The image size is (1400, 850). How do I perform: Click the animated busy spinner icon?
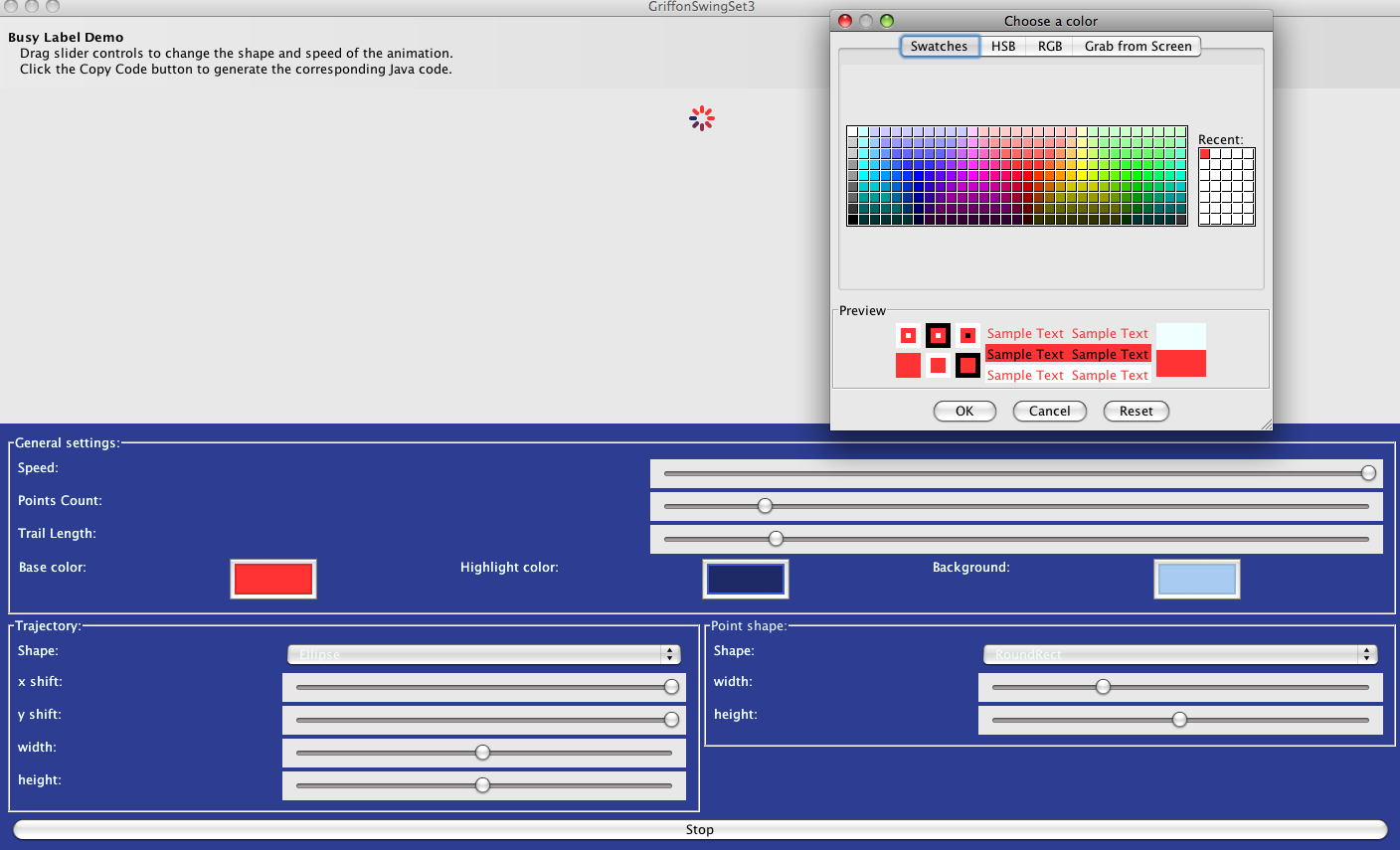[702, 119]
